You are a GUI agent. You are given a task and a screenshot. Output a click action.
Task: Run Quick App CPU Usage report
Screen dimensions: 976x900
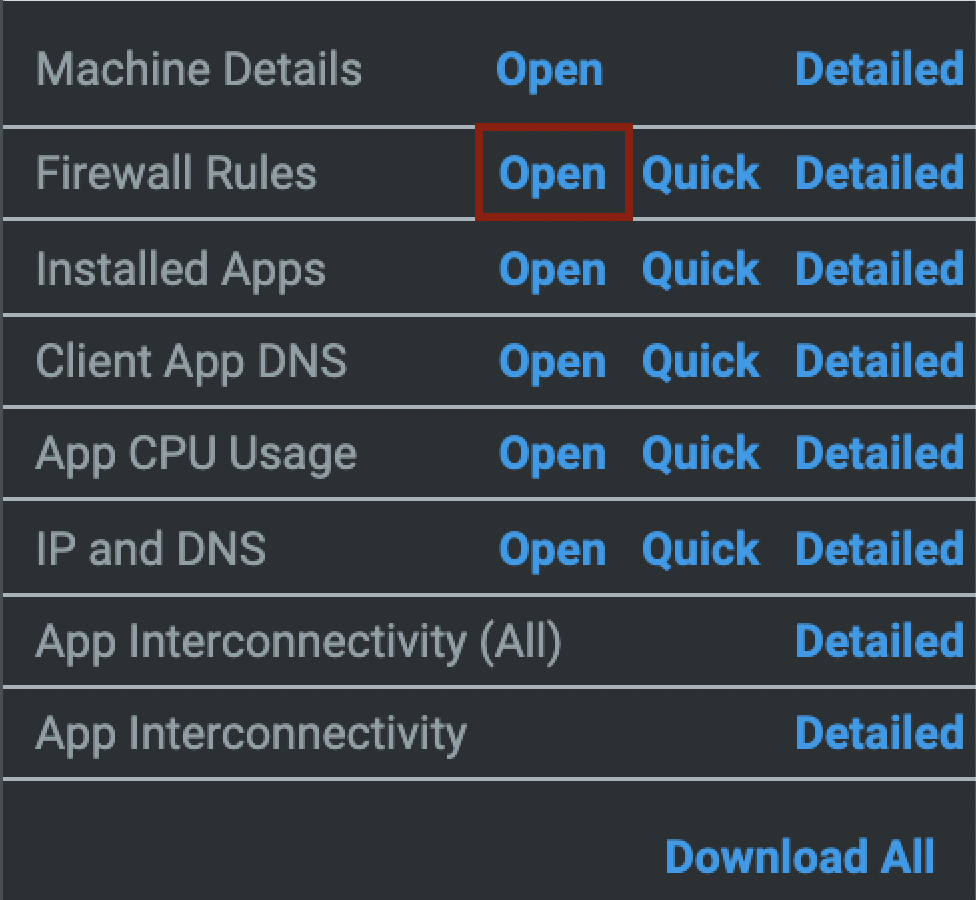(x=700, y=453)
